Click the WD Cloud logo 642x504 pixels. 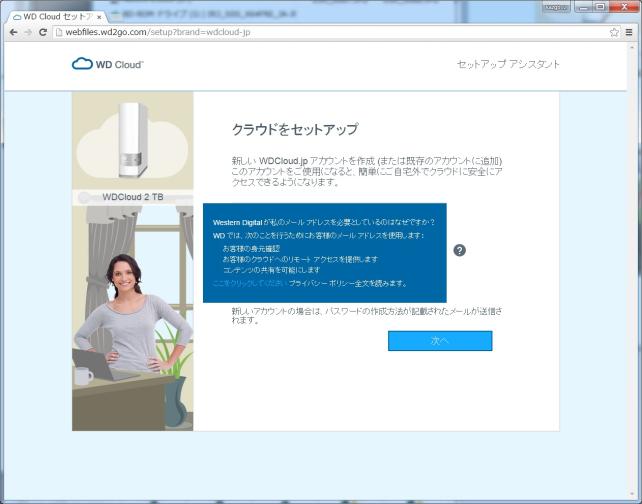click(108, 64)
